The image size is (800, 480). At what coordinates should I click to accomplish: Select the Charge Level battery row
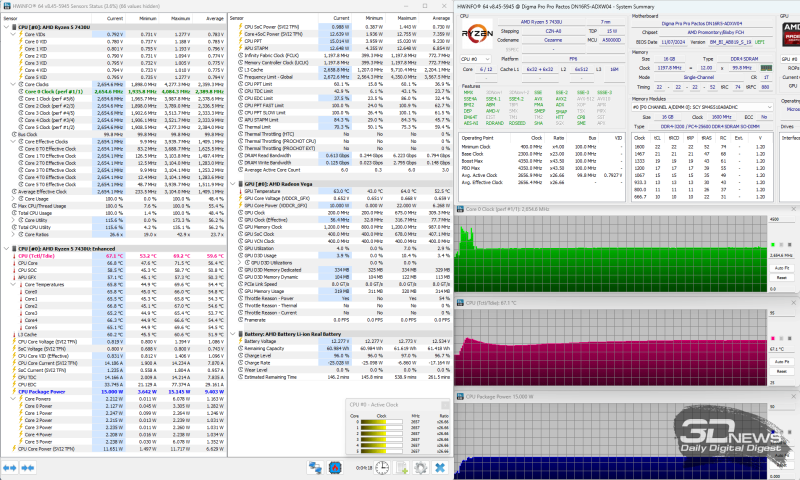click(340, 356)
